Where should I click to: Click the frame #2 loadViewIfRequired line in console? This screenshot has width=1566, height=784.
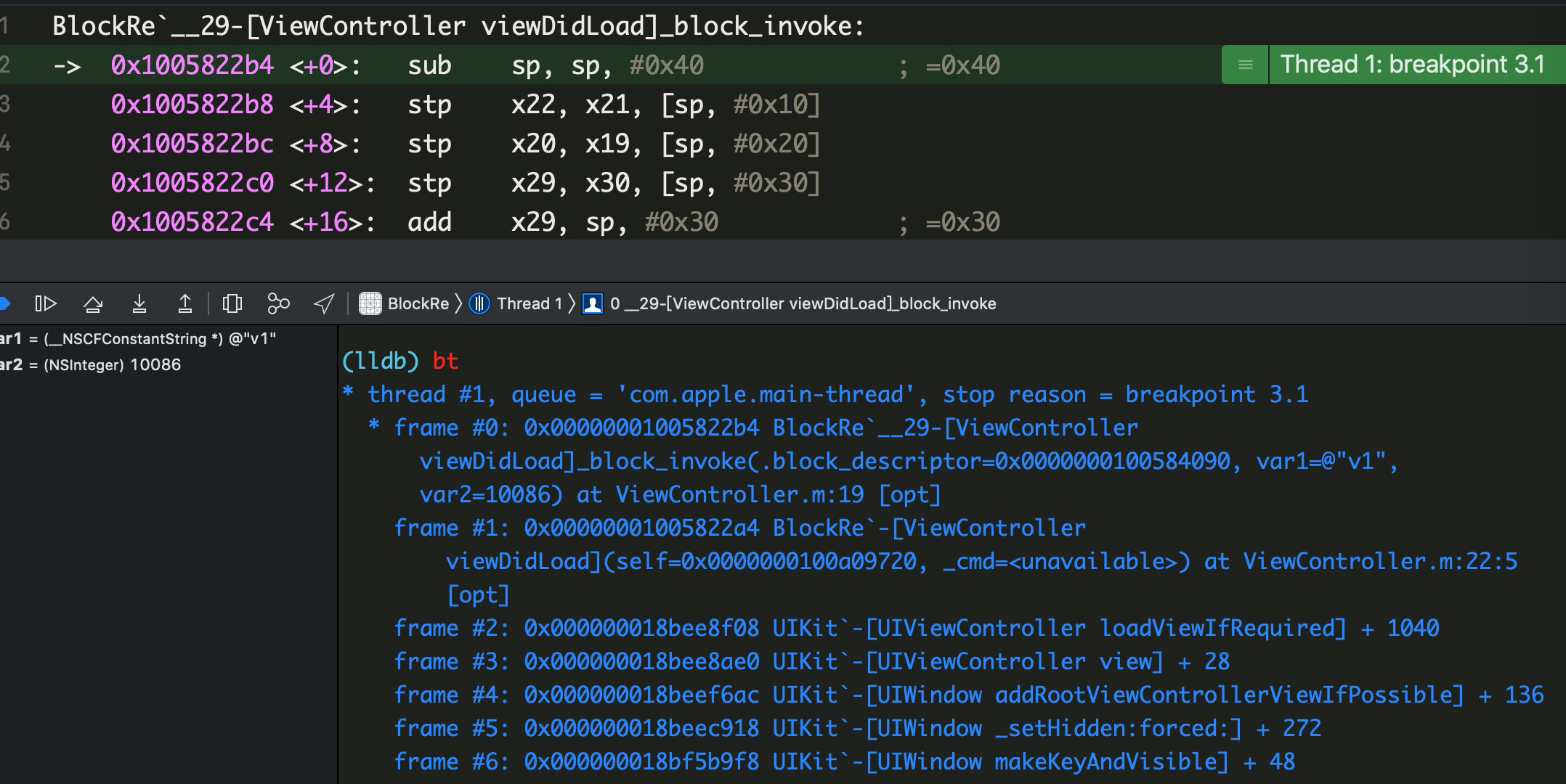[x=915, y=628]
